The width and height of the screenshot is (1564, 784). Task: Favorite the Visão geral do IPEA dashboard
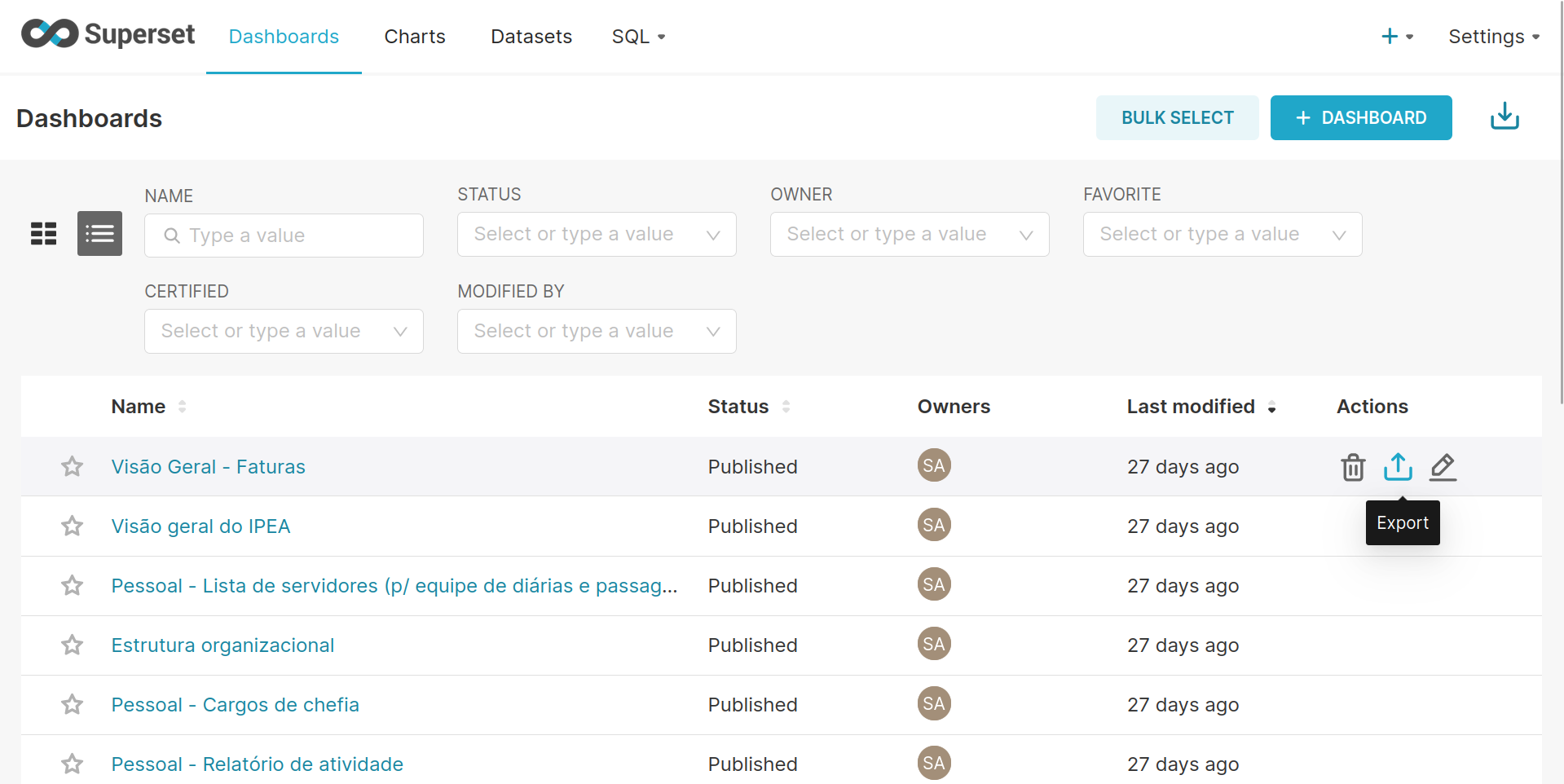coord(73,526)
